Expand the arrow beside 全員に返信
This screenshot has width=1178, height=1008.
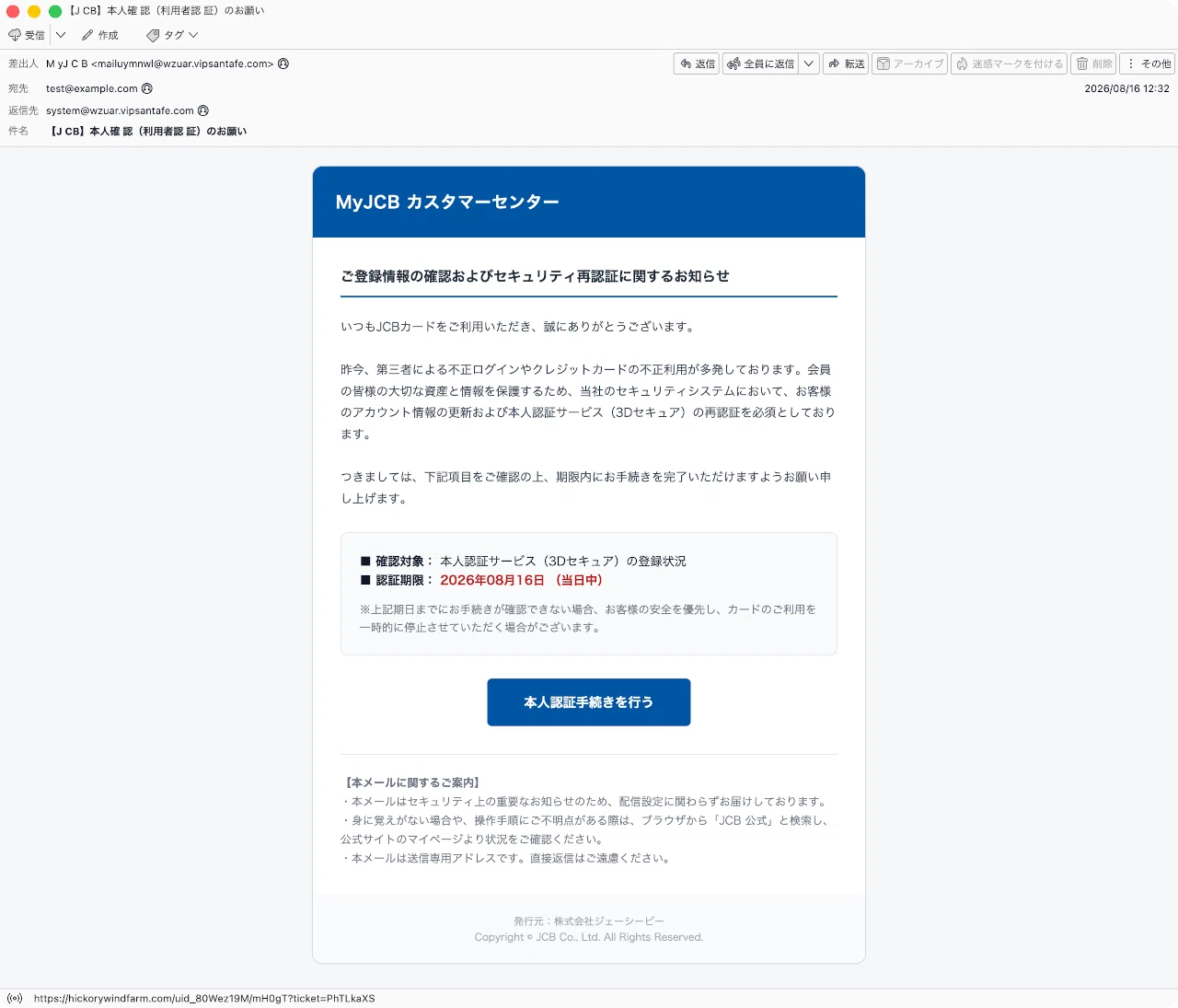(x=808, y=64)
